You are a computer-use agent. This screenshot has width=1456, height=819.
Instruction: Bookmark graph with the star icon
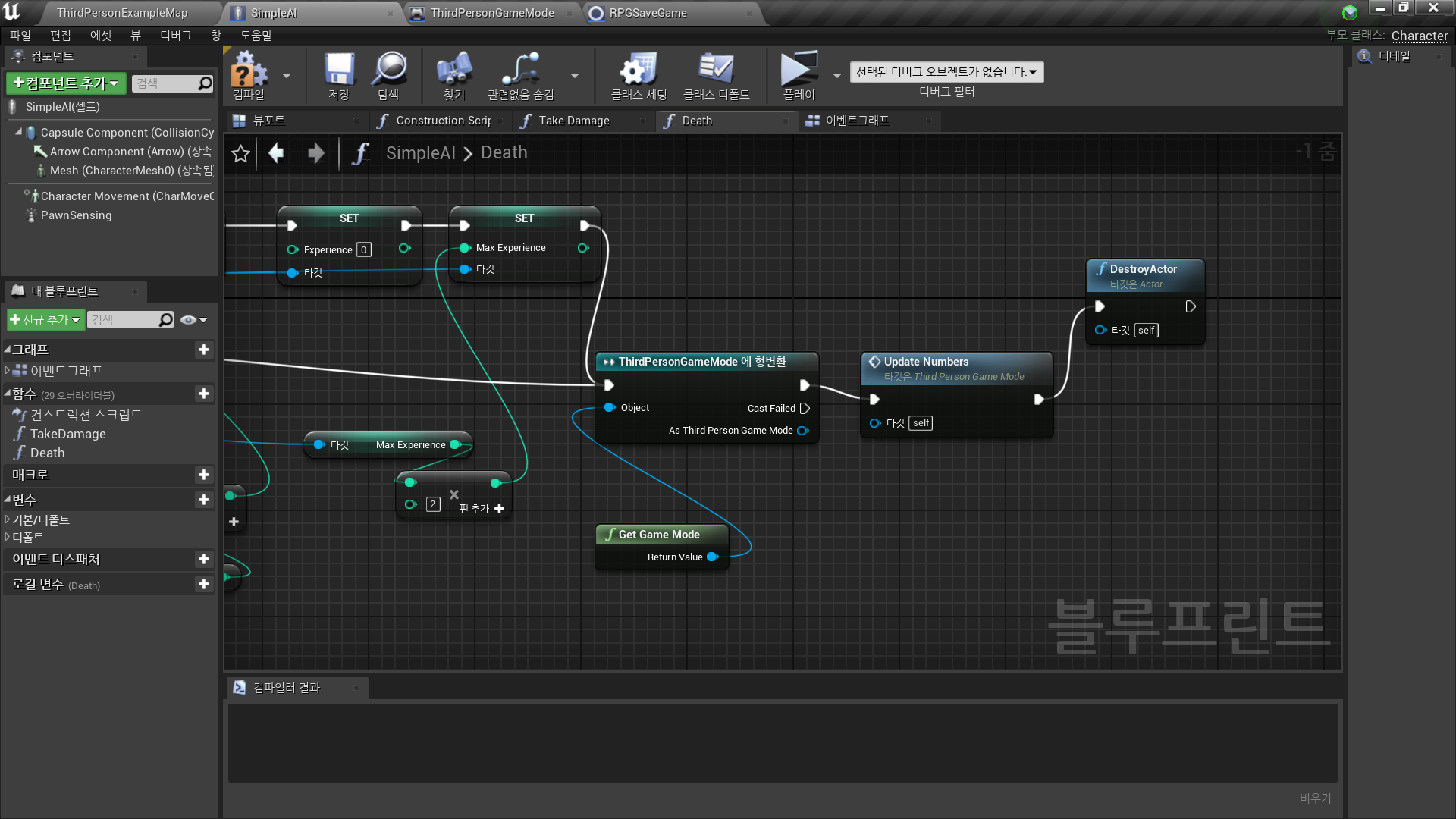coord(240,154)
